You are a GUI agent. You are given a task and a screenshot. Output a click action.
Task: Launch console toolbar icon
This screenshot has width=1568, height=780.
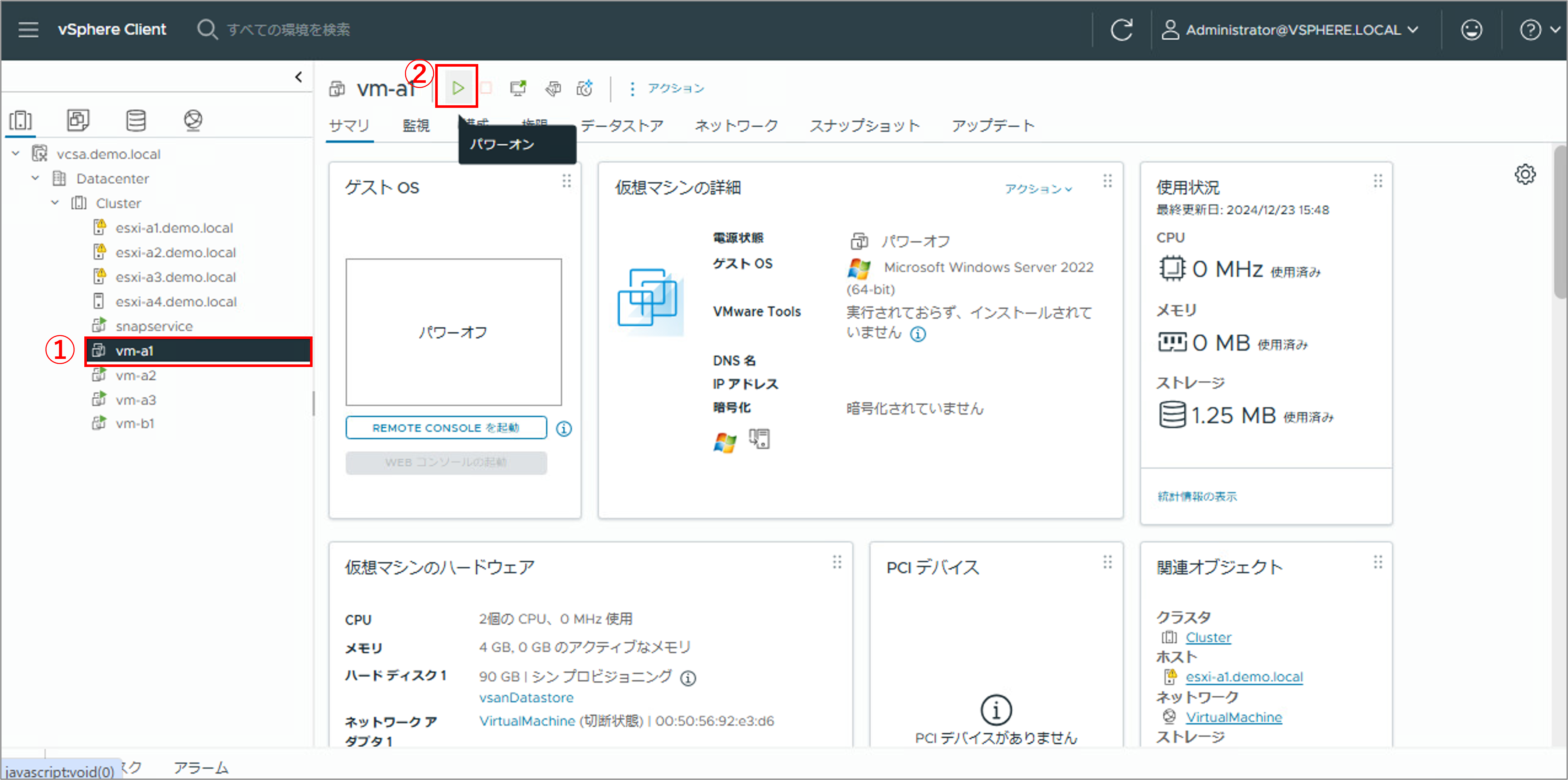click(519, 88)
